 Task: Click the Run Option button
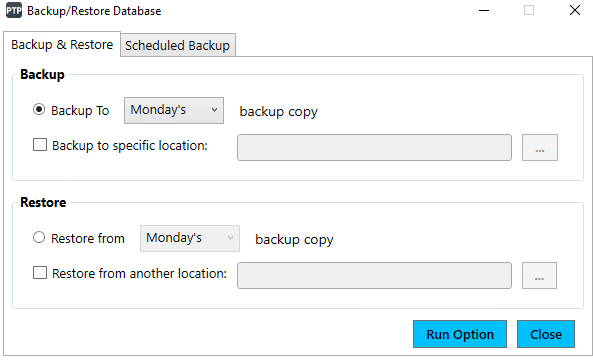(460, 334)
